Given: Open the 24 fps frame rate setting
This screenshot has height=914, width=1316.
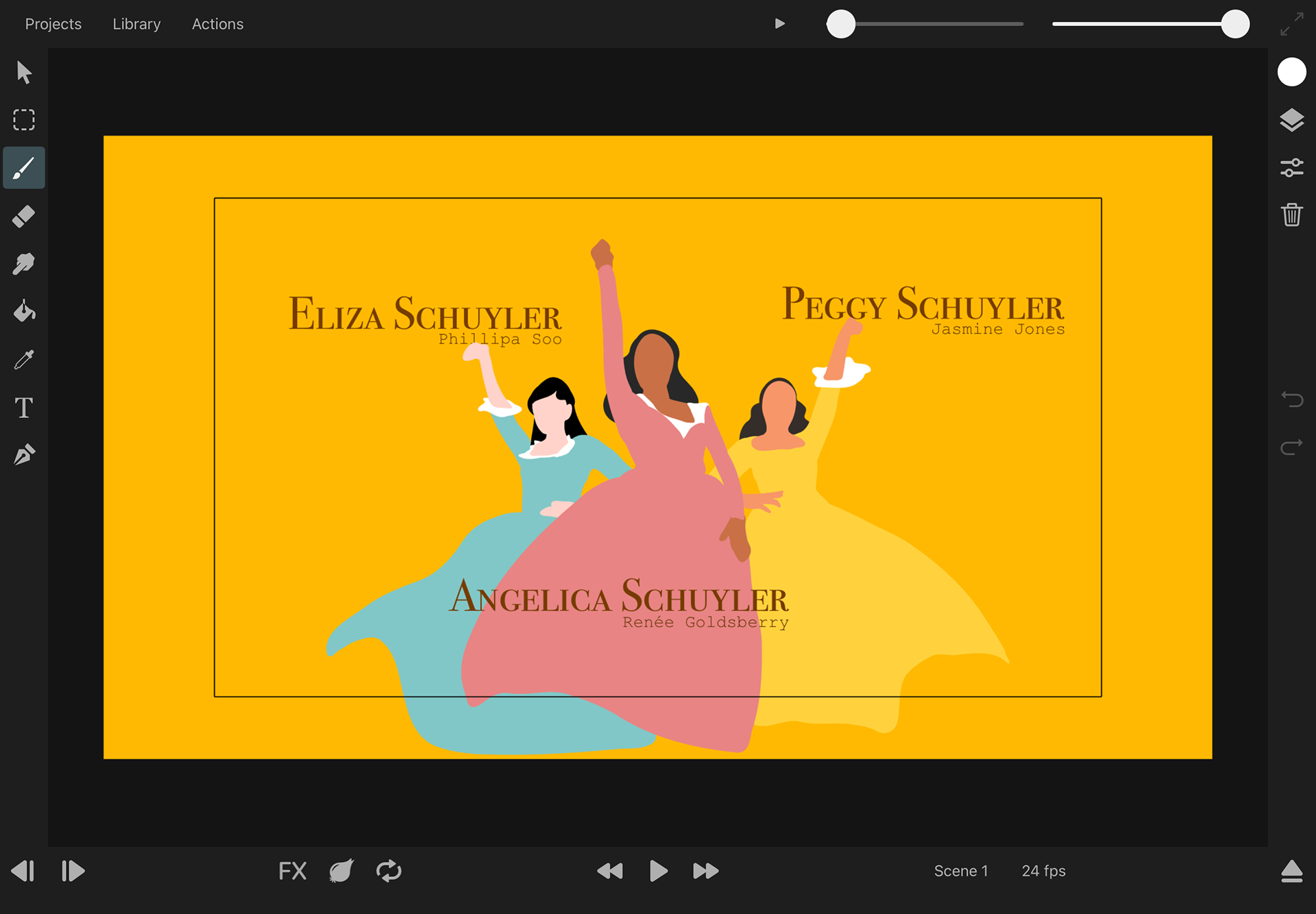Looking at the screenshot, I should coord(1043,871).
